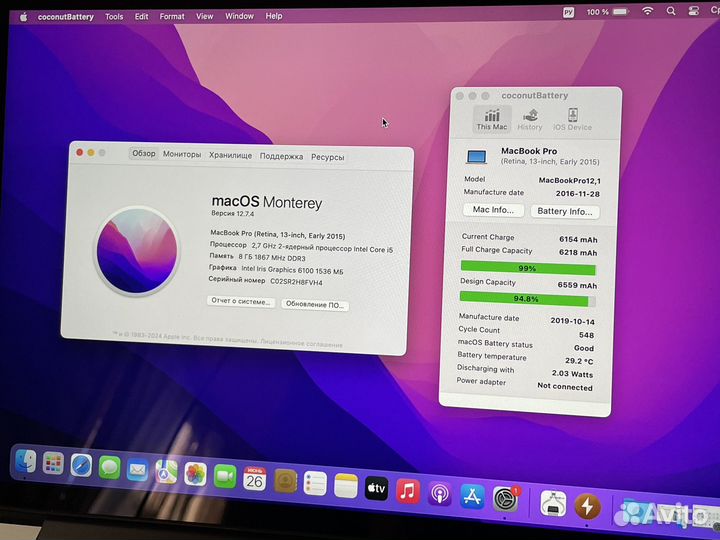Viewport: 720px width, 540px height.
Task: Click Battery temperature 29.2 °C value
Action: tap(579, 361)
